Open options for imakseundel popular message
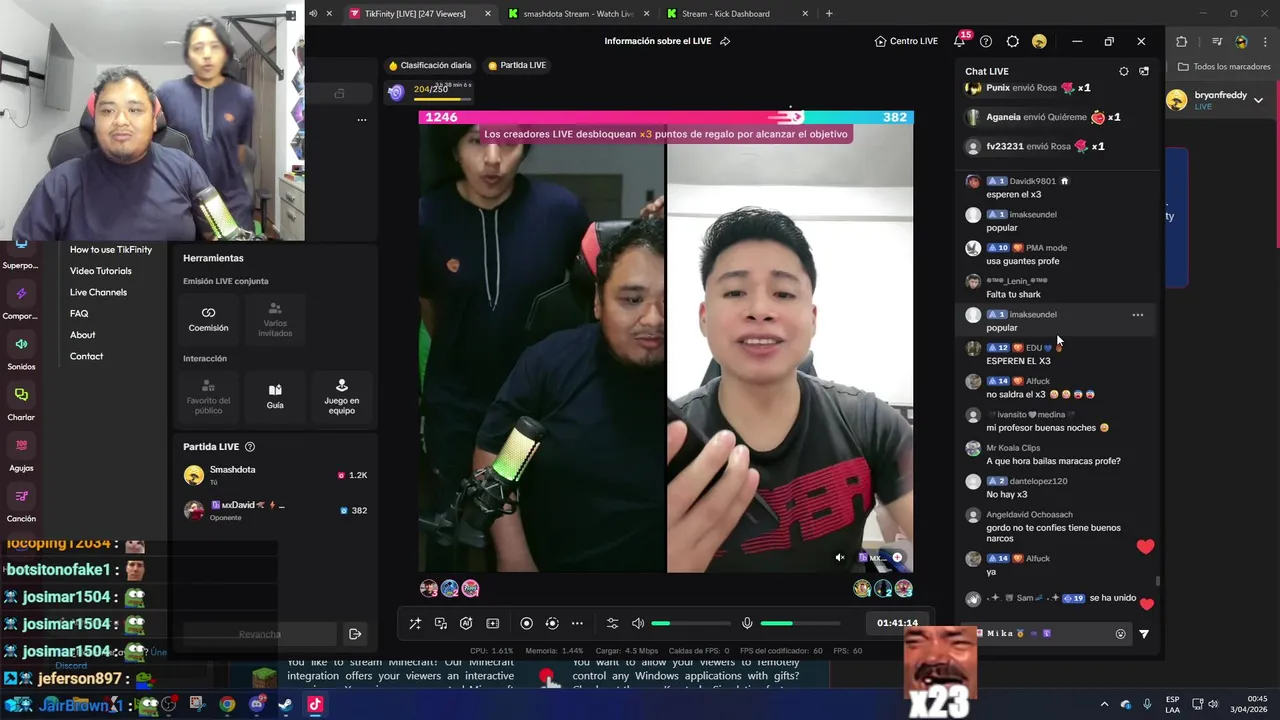 [1137, 315]
